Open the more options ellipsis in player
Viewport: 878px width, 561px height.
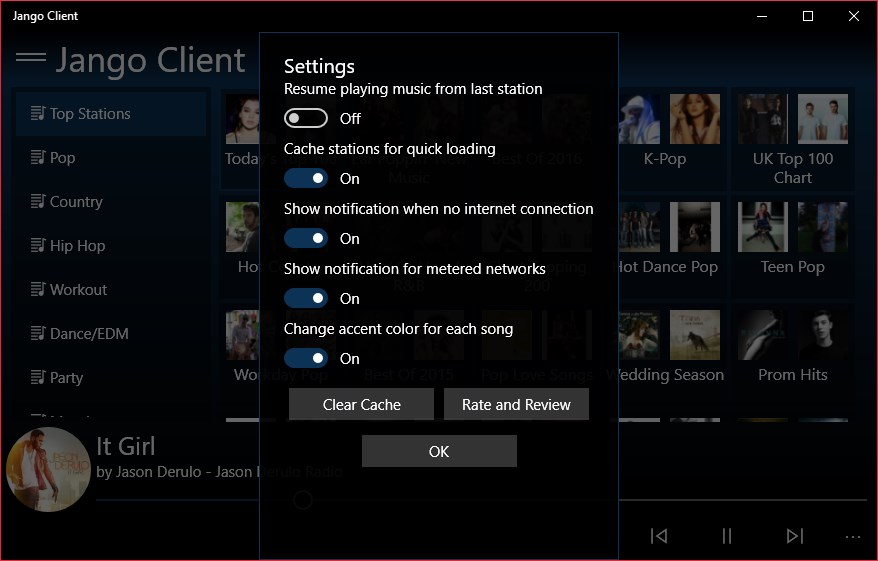click(853, 537)
